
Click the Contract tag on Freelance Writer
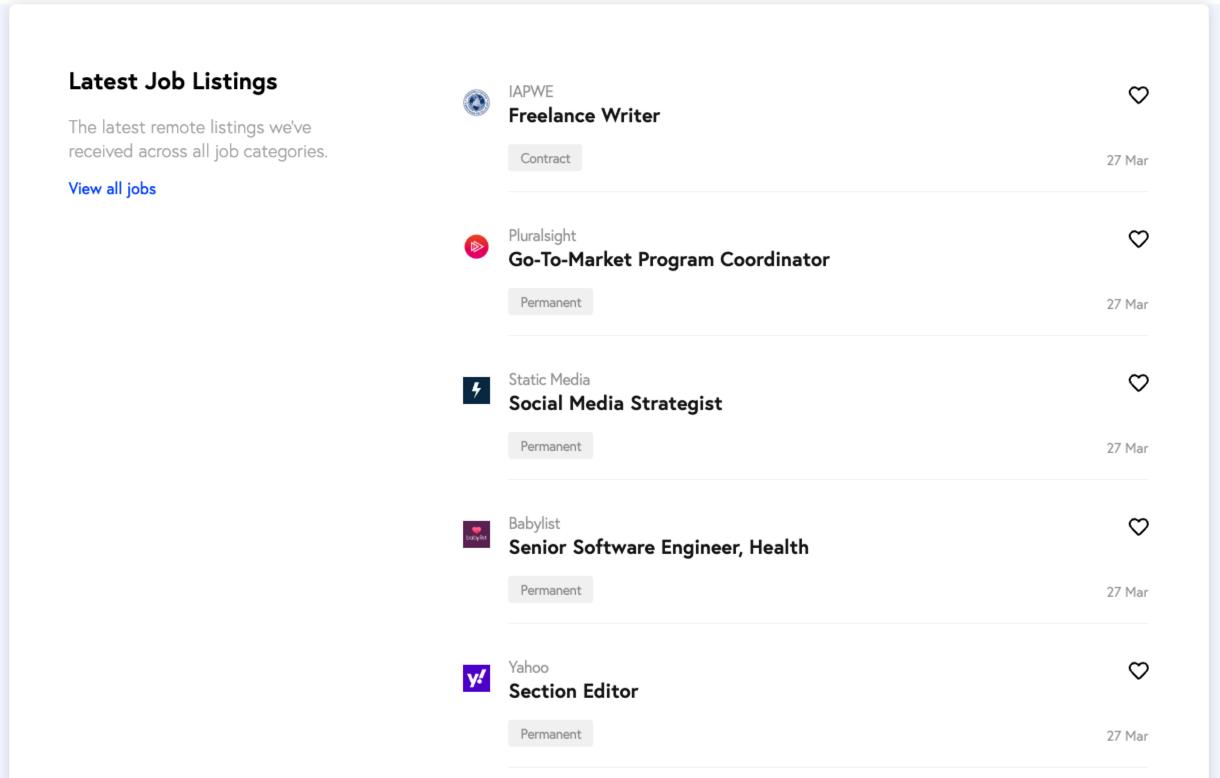tap(545, 158)
